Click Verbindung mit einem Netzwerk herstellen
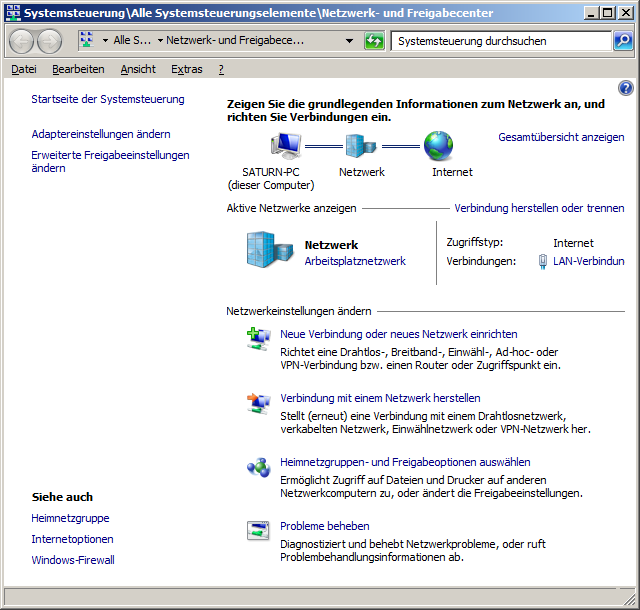640x610 pixels. click(x=380, y=399)
